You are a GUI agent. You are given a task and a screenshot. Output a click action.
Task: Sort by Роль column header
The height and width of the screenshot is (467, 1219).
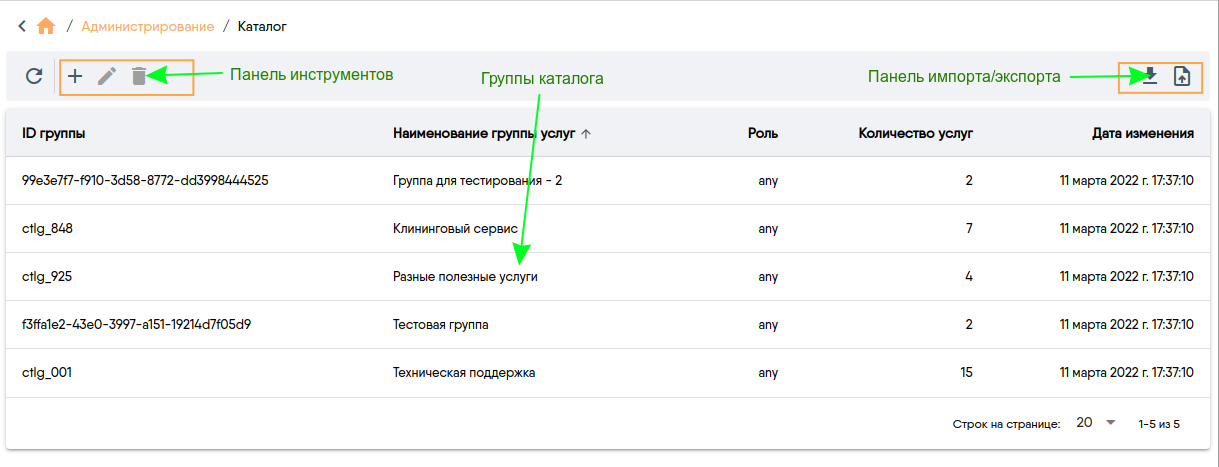pyautogui.click(x=763, y=133)
